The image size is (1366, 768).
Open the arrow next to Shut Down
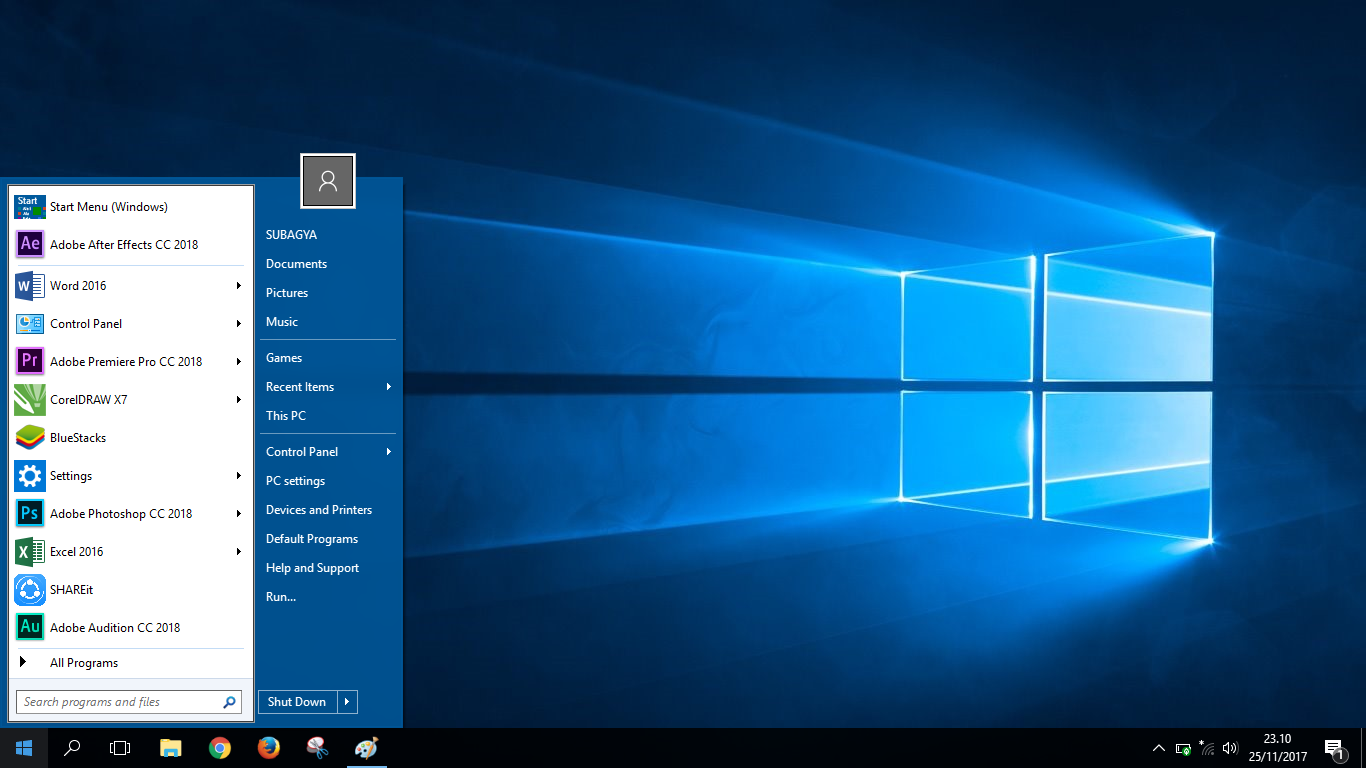[x=347, y=702]
